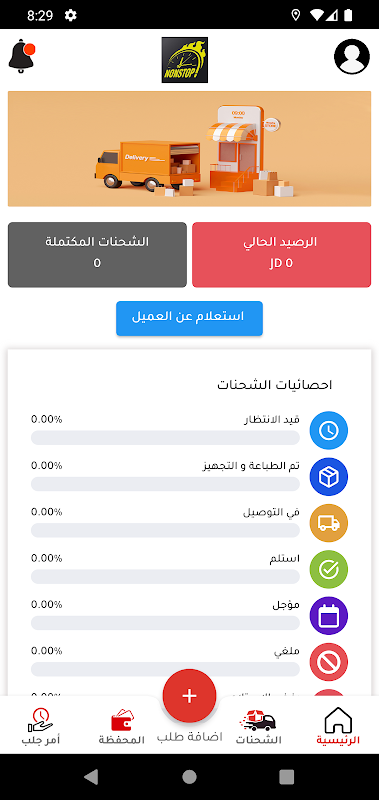Open أمر جلب pickup order tab
Image resolution: width=379 pixels, height=800 pixels.
pyautogui.click(x=41, y=726)
